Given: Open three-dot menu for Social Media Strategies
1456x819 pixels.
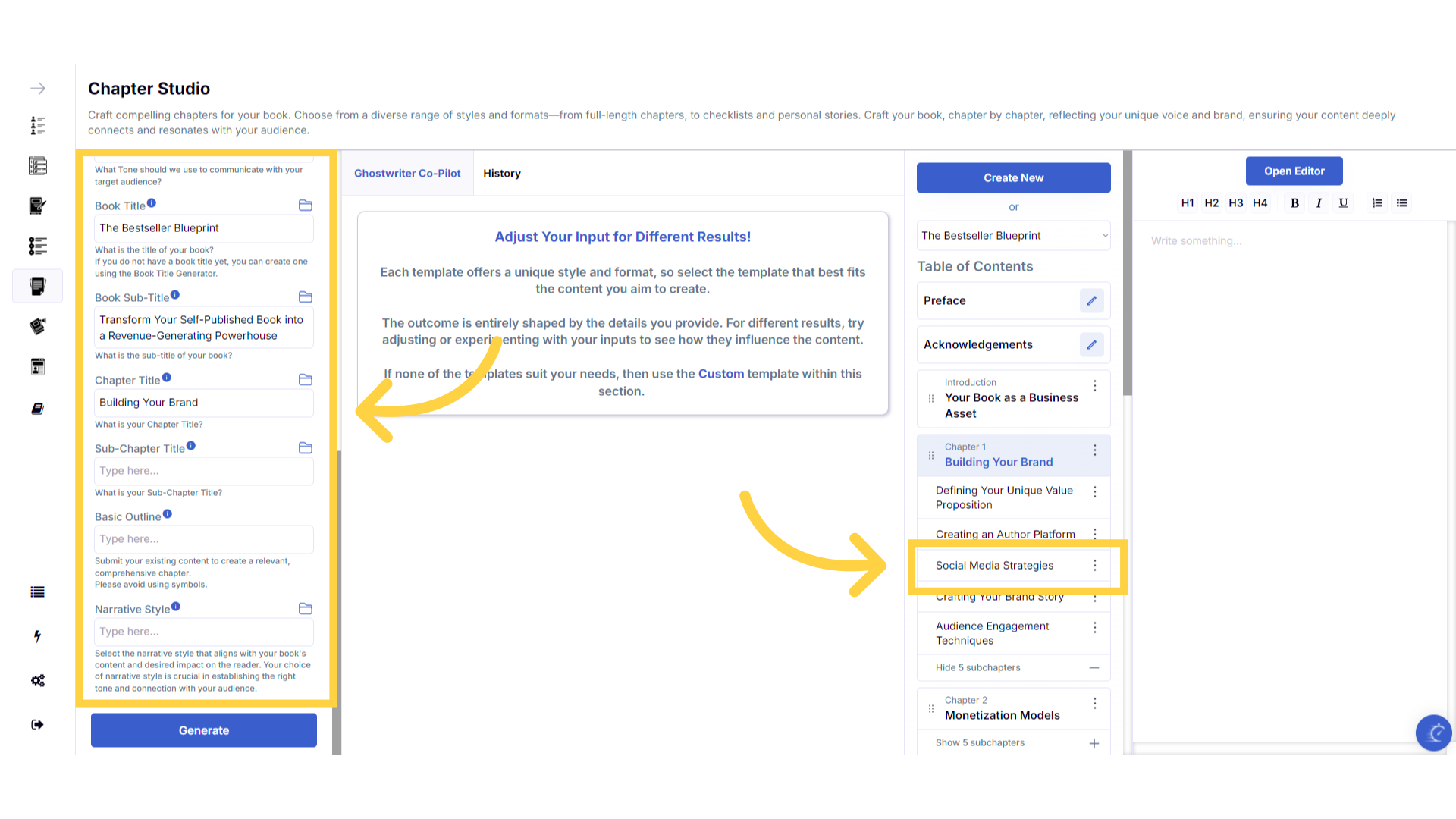Looking at the screenshot, I should point(1094,566).
